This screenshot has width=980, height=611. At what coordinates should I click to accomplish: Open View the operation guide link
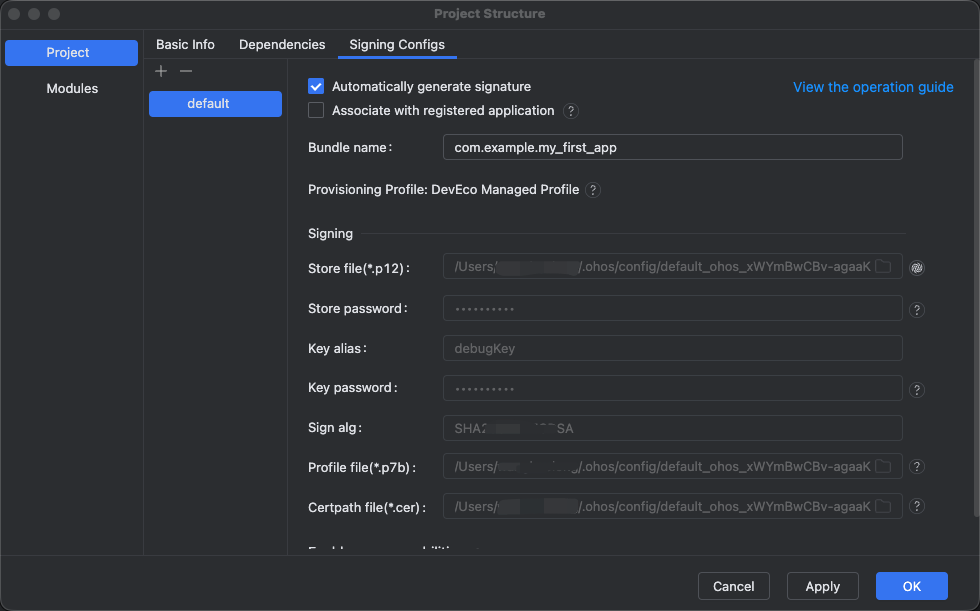873,87
